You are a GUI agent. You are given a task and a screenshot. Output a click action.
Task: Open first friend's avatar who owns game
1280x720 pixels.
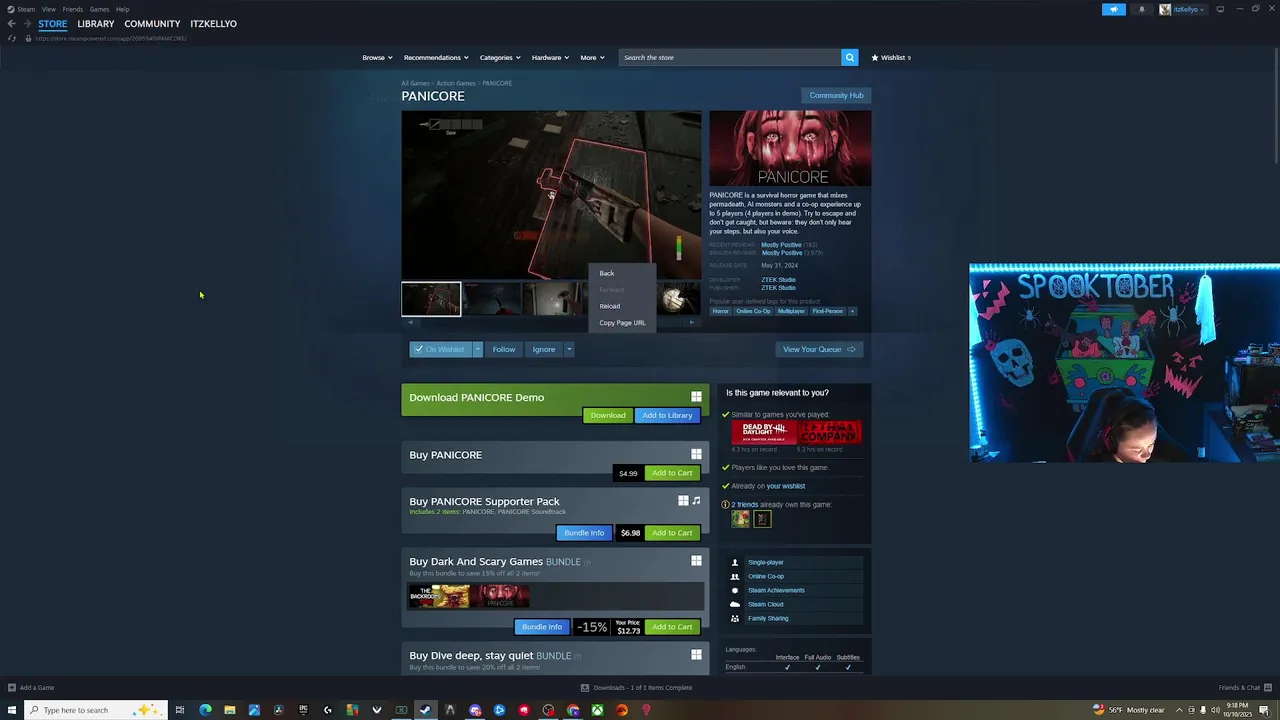tap(740, 518)
